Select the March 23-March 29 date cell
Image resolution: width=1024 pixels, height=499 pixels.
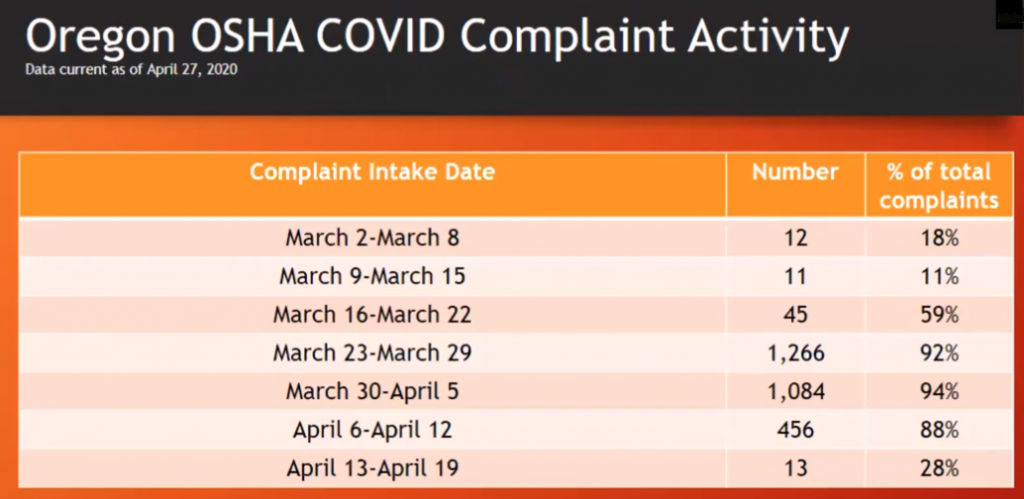(372, 353)
